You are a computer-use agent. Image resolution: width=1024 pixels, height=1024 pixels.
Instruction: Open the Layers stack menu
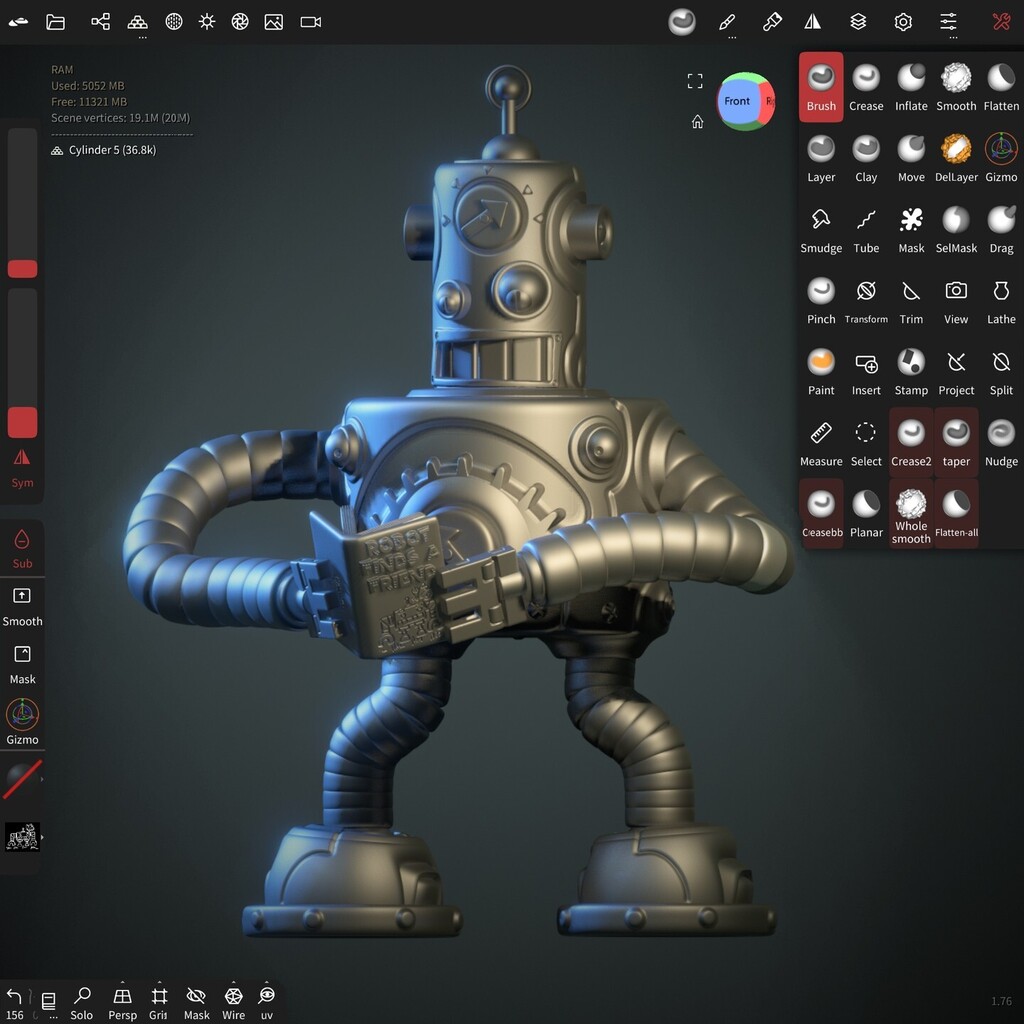click(x=858, y=22)
